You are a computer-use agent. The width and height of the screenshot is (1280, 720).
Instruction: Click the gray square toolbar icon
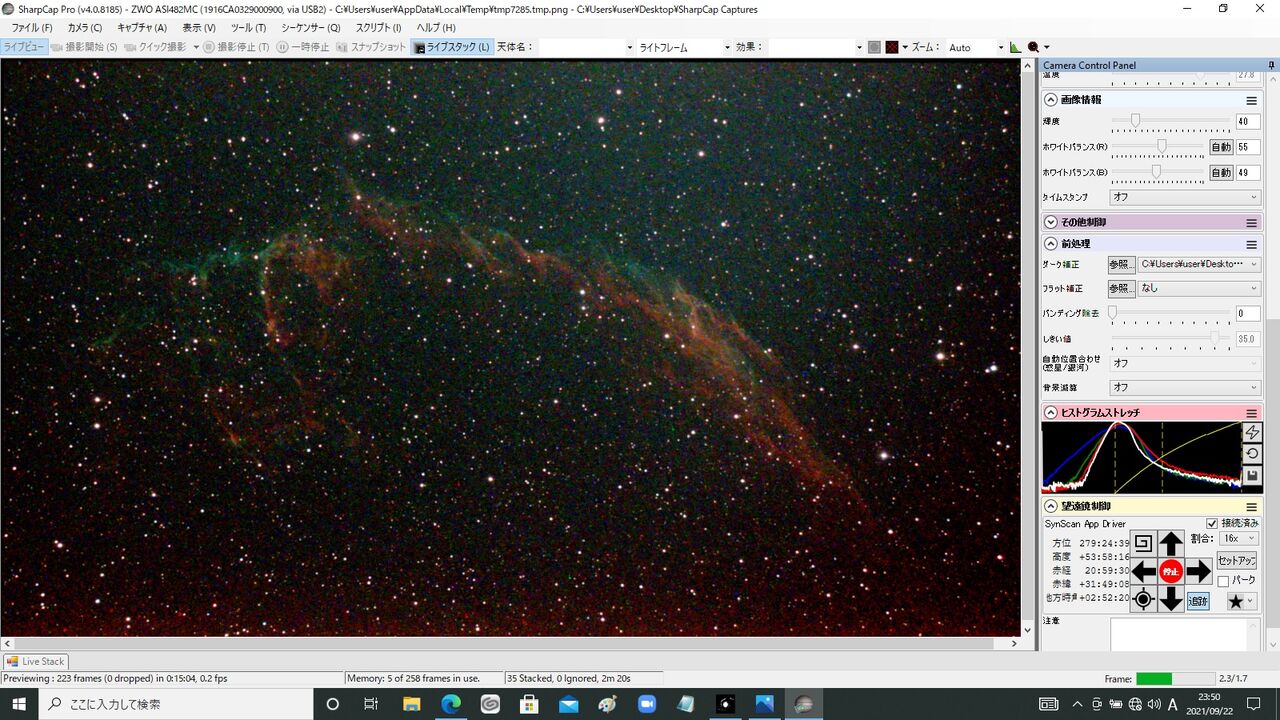point(874,47)
